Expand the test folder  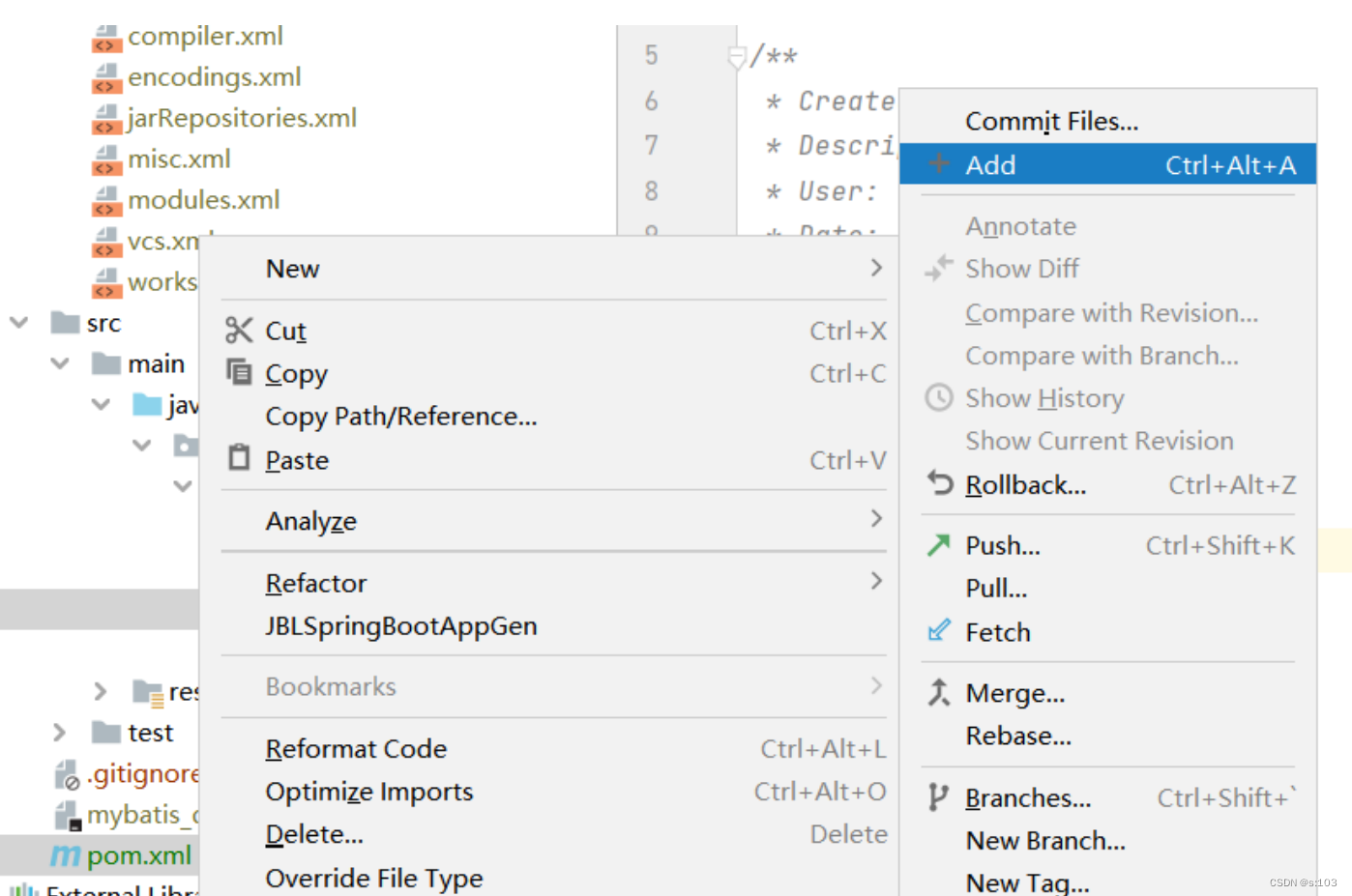(59, 732)
